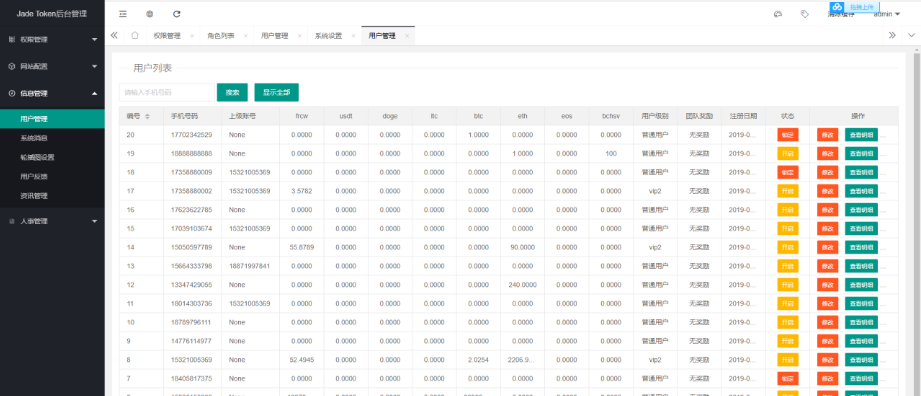Switch to the 角色列表 tab
The image size is (921, 396).
(221, 36)
